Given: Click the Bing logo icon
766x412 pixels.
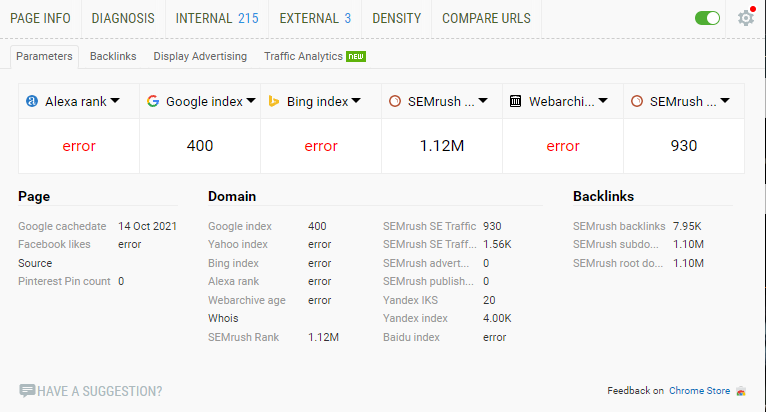Looking at the screenshot, I should [x=274, y=101].
